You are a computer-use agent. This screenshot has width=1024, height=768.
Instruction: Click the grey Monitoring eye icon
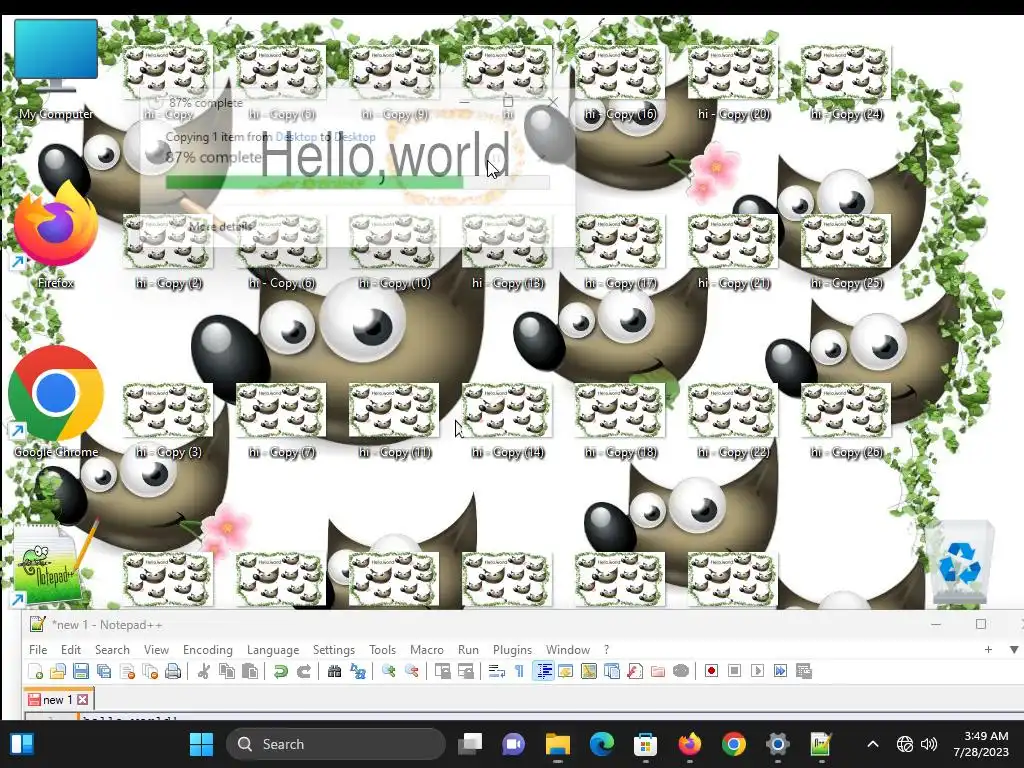(681, 671)
